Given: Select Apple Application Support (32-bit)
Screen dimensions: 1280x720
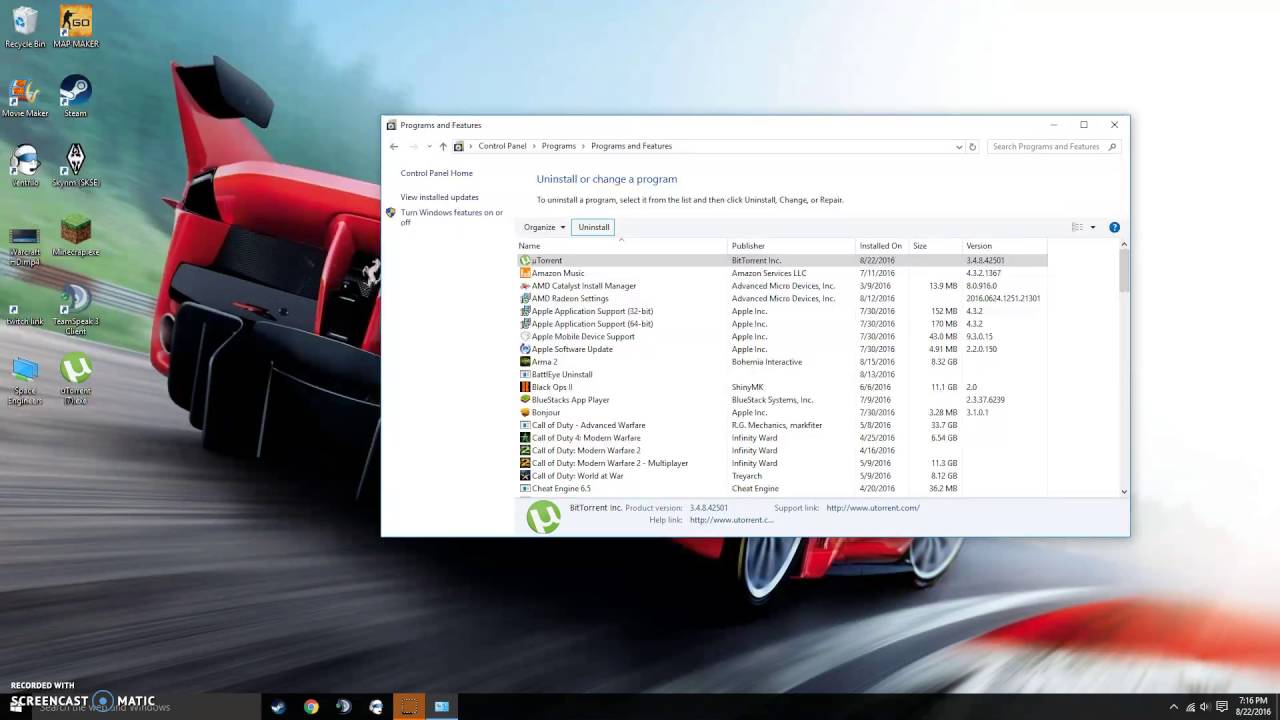Looking at the screenshot, I should click(x=782, y=311).
